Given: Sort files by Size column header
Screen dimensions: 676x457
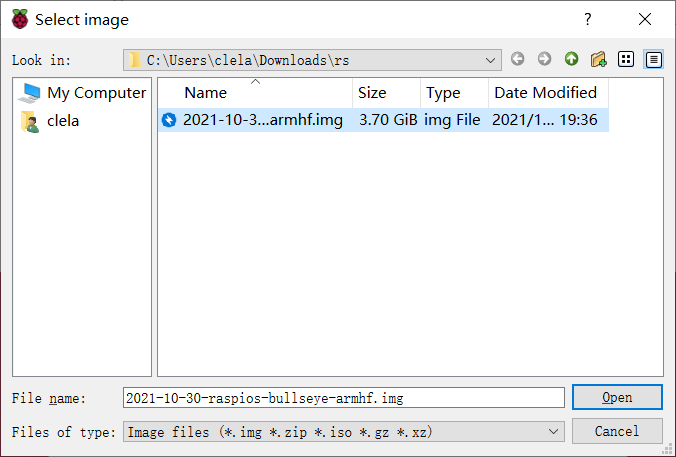Looking at the screenshot, I should (386, 93).
